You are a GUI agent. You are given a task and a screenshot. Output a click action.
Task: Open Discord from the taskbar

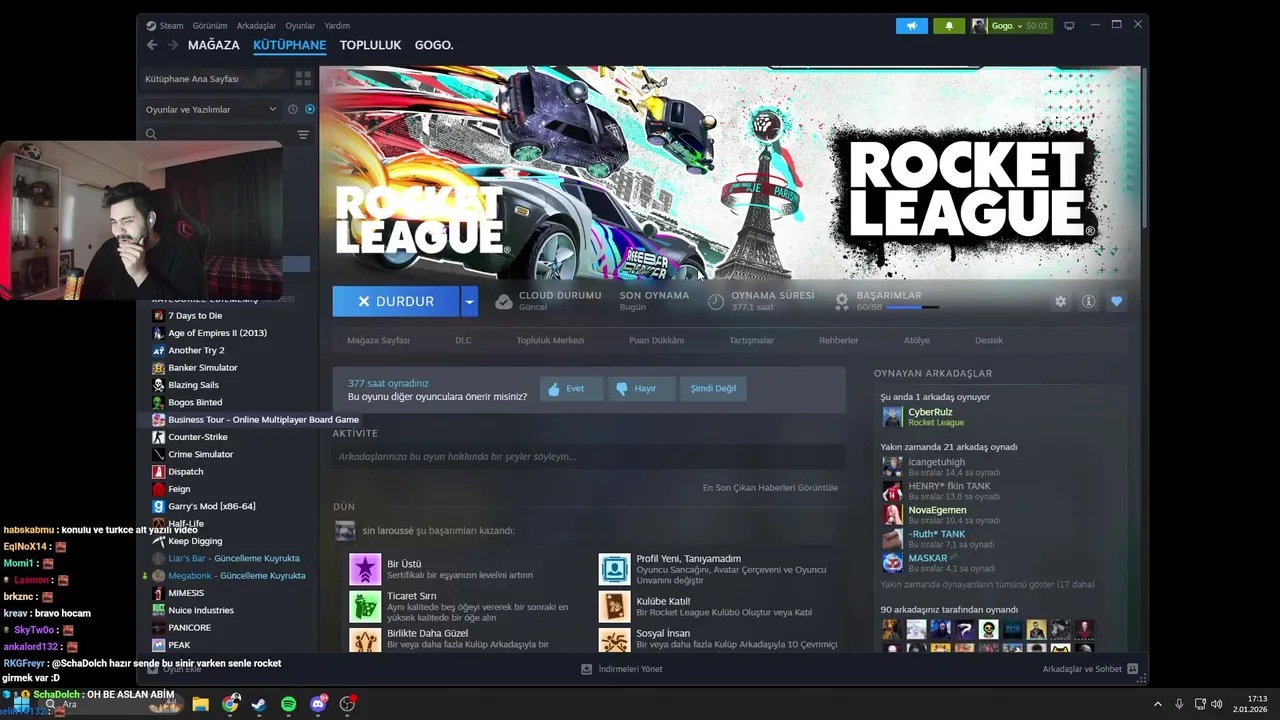click(x=318, y=704)
